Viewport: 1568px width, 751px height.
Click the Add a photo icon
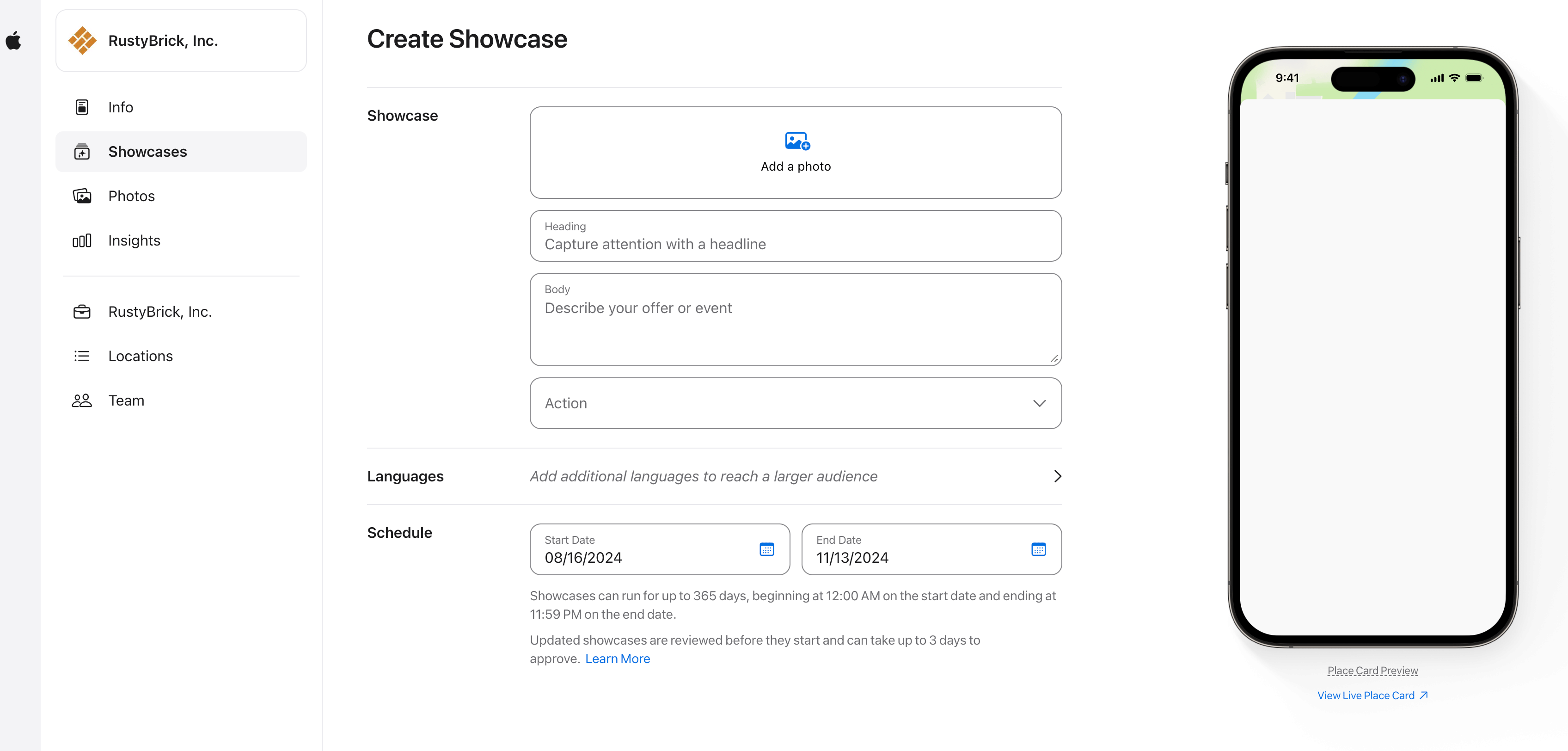pyautogui.click(x=797, y=142)
